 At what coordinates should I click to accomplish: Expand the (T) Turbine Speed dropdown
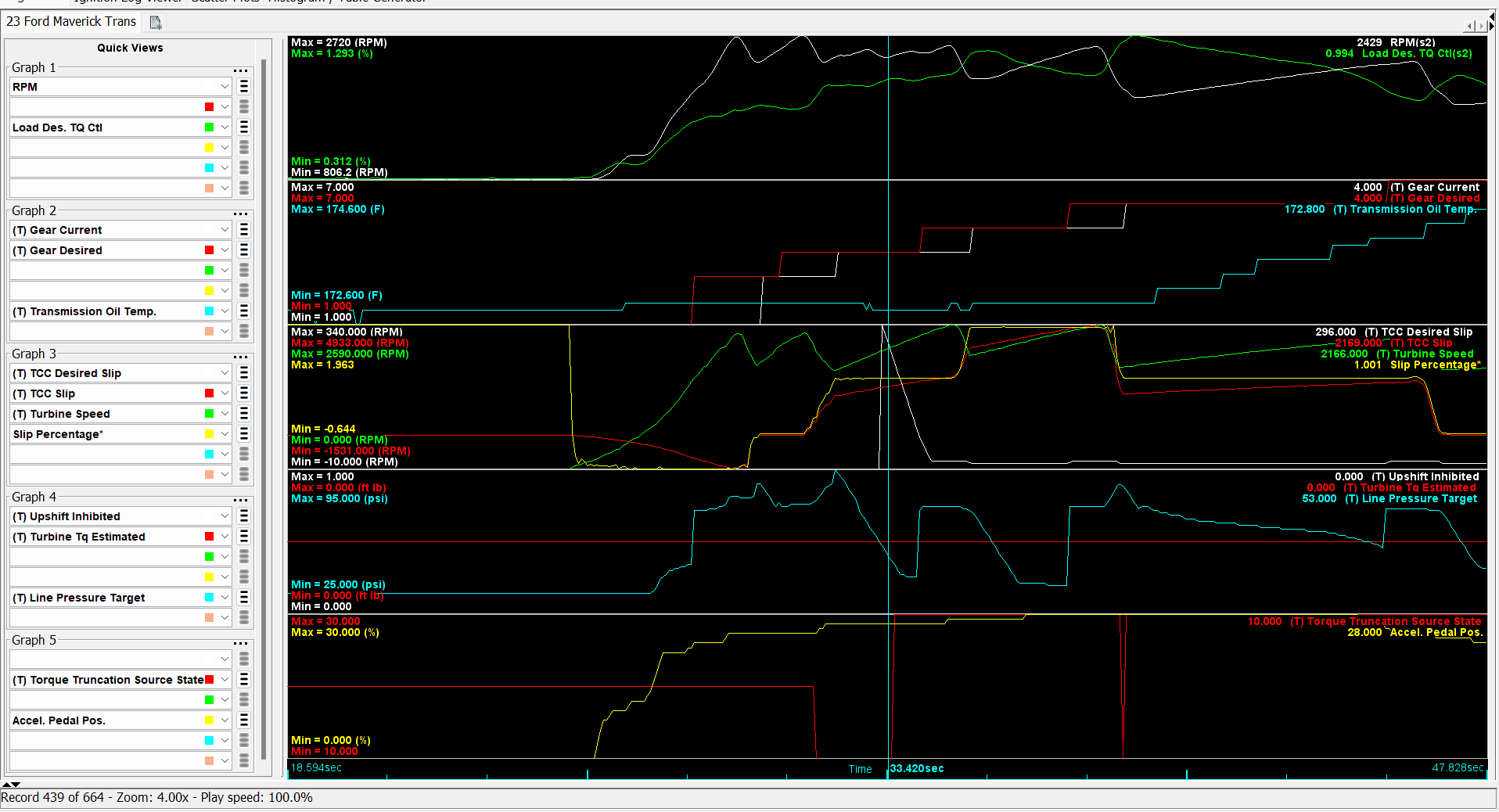coord(225,414)
